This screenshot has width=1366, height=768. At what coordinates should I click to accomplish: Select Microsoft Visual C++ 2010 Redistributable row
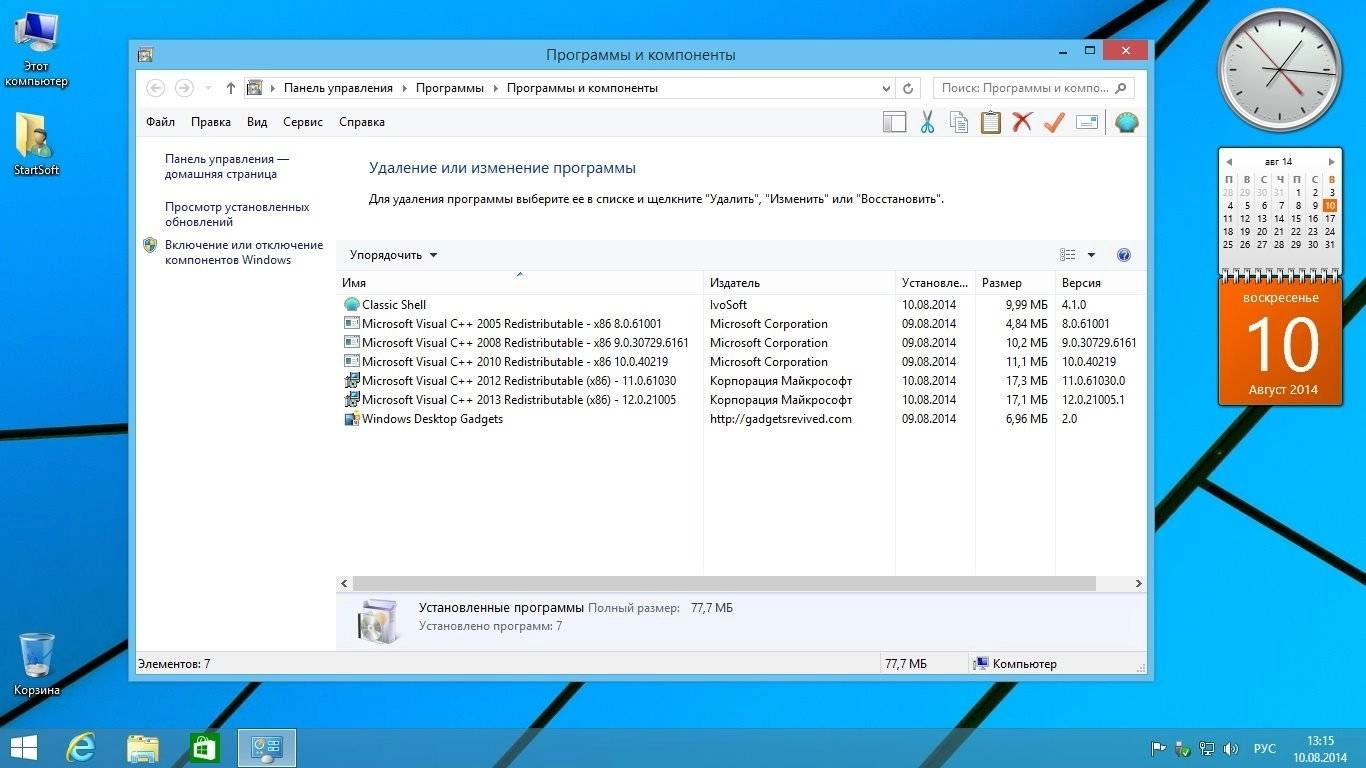[x=740, y=362]
